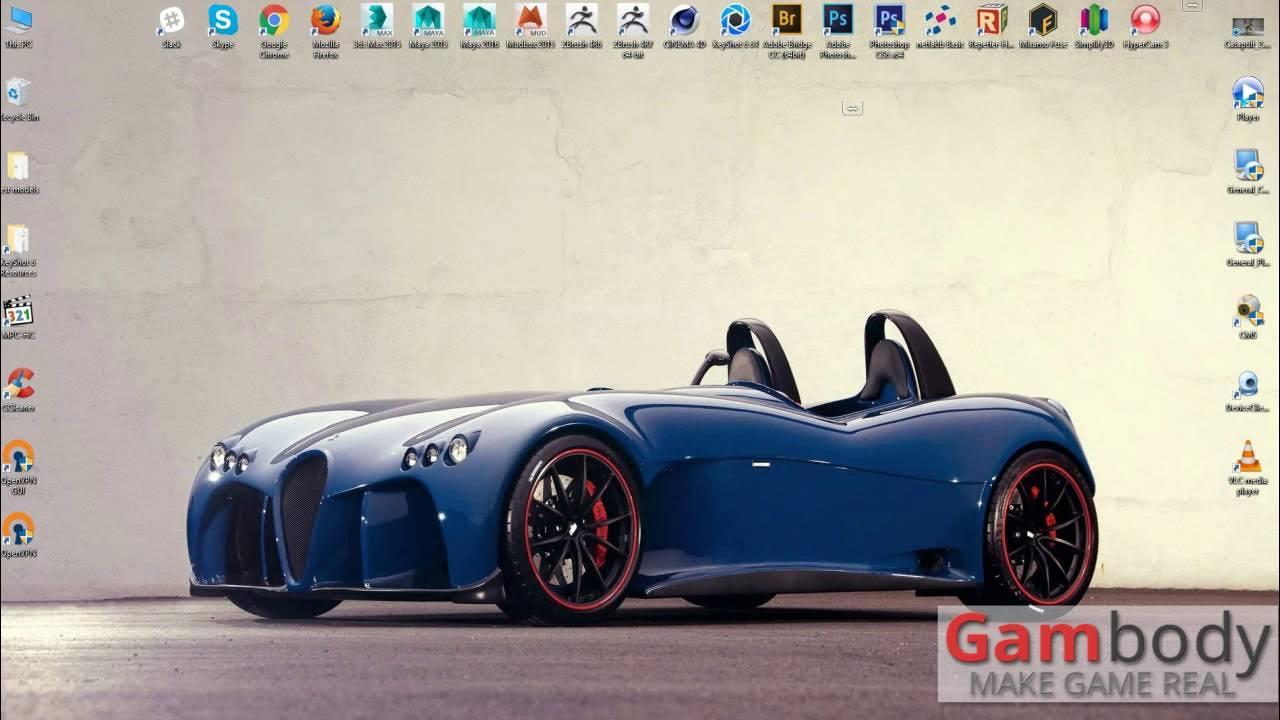Click the Recycle Bin icon

coord(17,94)
